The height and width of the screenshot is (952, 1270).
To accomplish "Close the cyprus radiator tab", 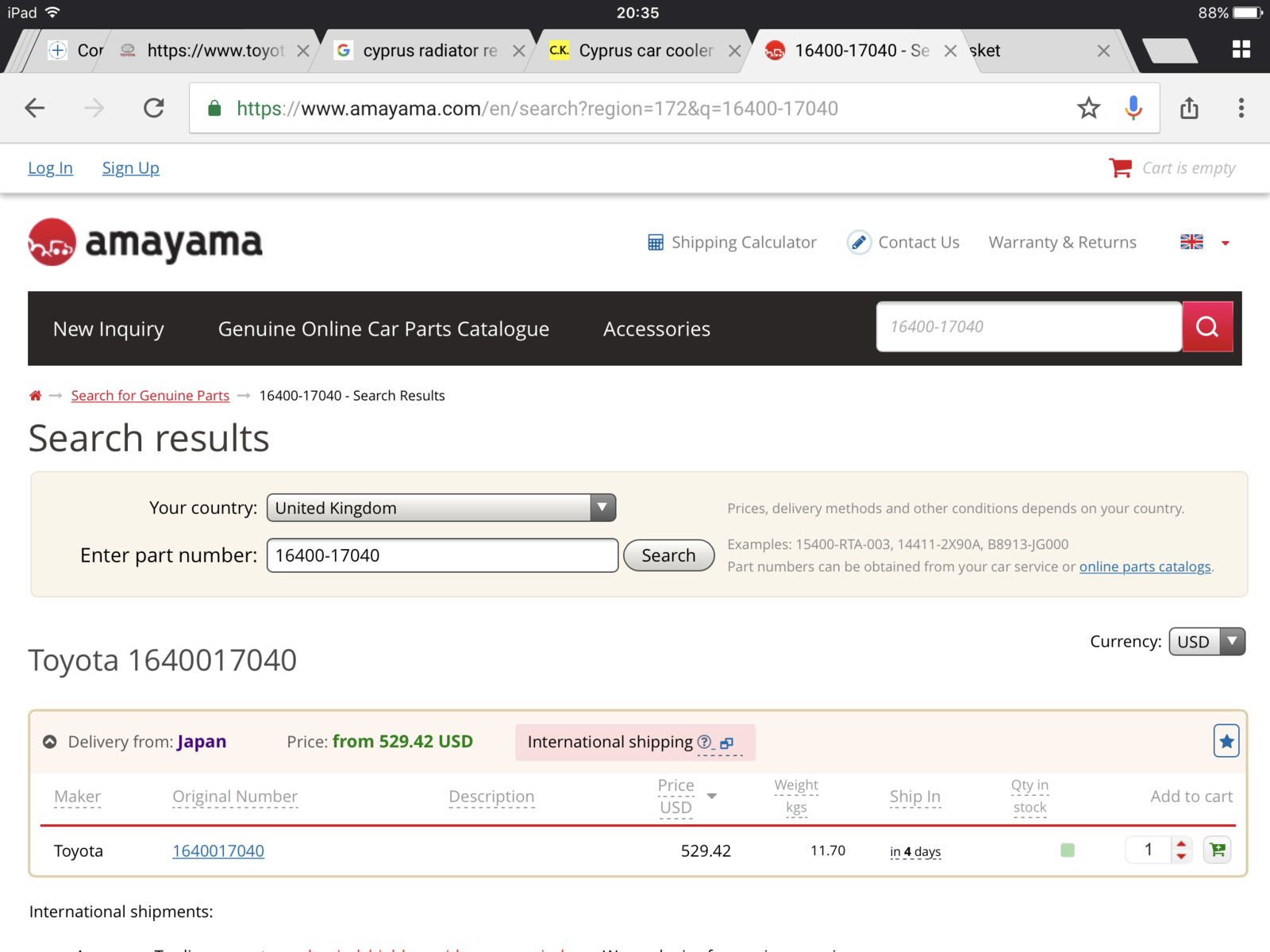I will click(x=519, y=51).
